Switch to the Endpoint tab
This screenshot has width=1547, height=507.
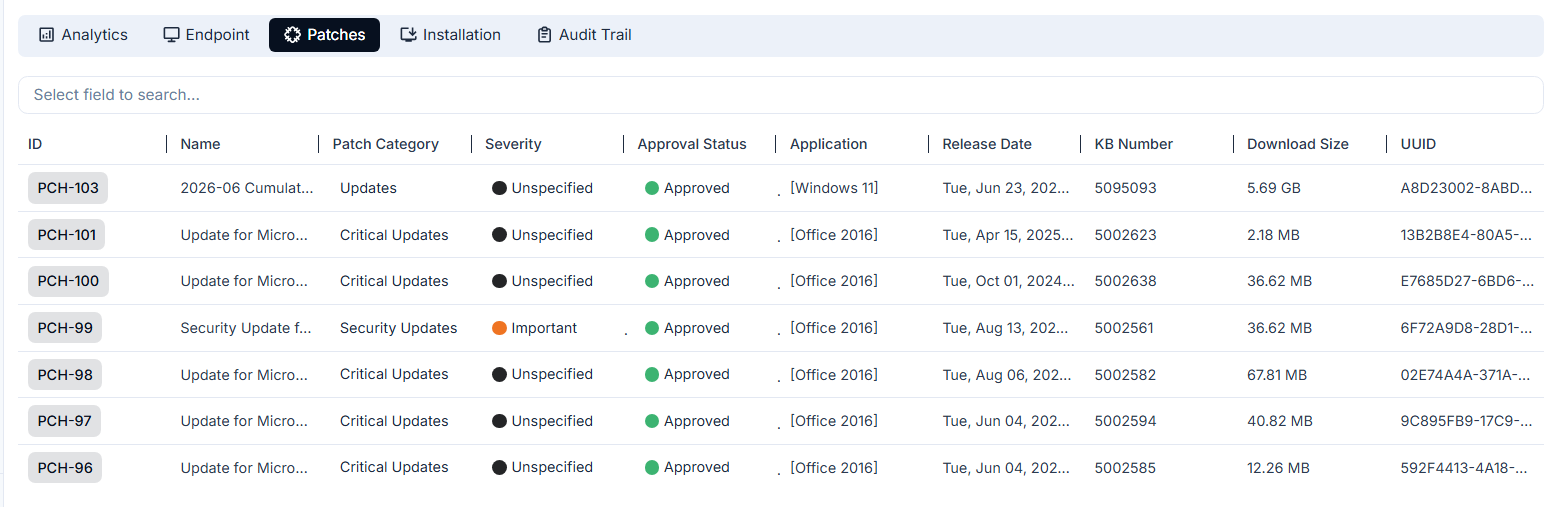pos(206,35)
